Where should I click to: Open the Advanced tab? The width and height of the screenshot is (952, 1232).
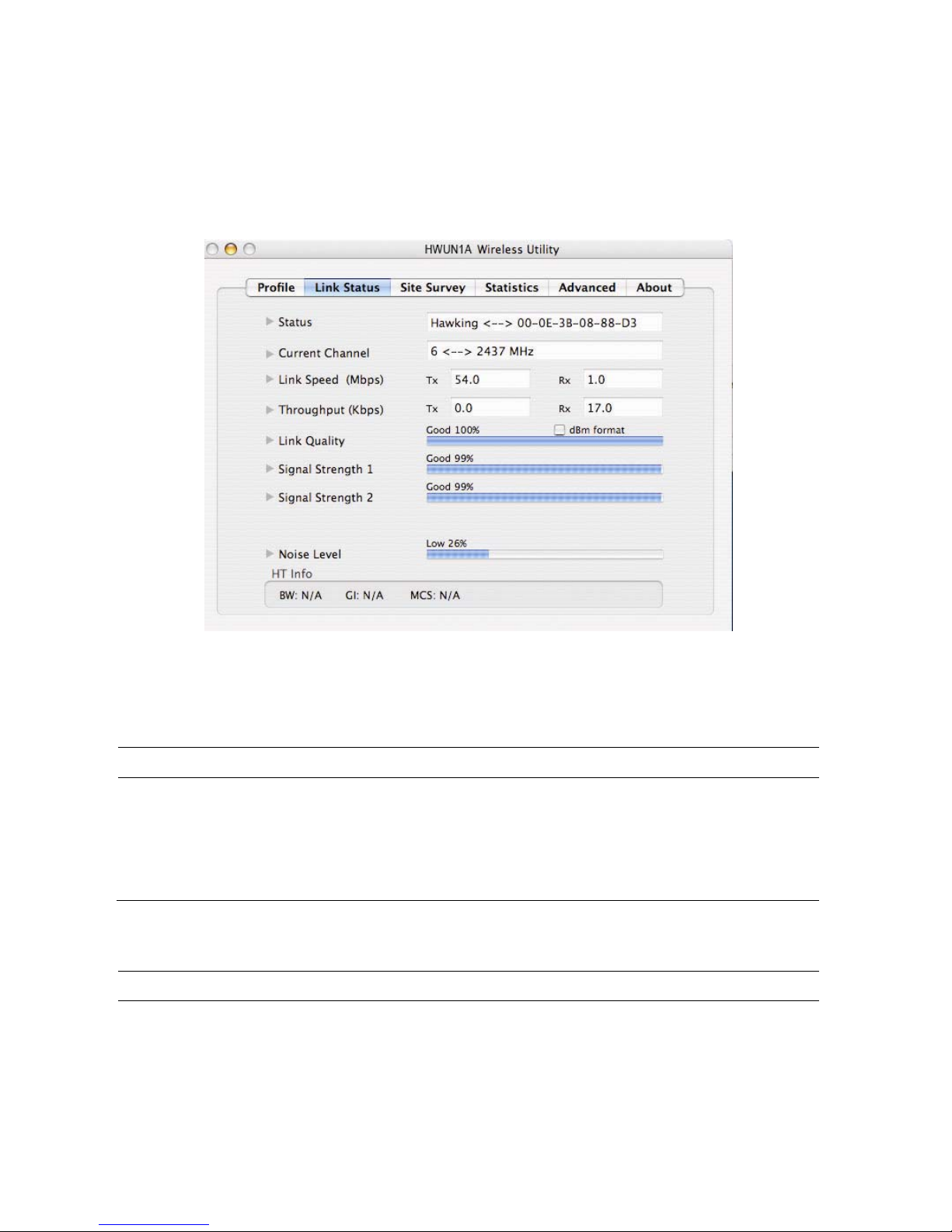[x=587, y=288]
